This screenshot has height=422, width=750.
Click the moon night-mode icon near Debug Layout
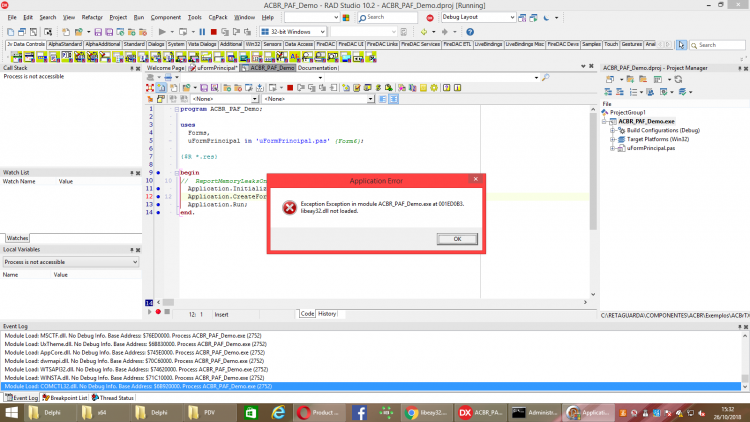coord(546,18)
